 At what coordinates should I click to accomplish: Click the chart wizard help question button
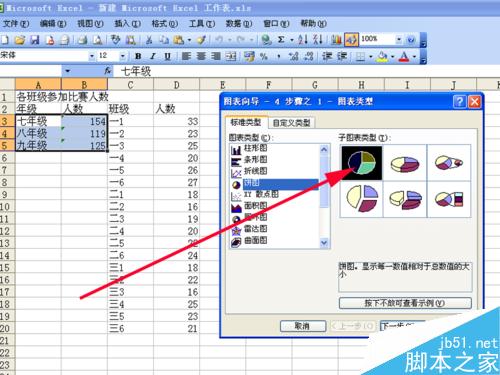(x=460, y=101)
